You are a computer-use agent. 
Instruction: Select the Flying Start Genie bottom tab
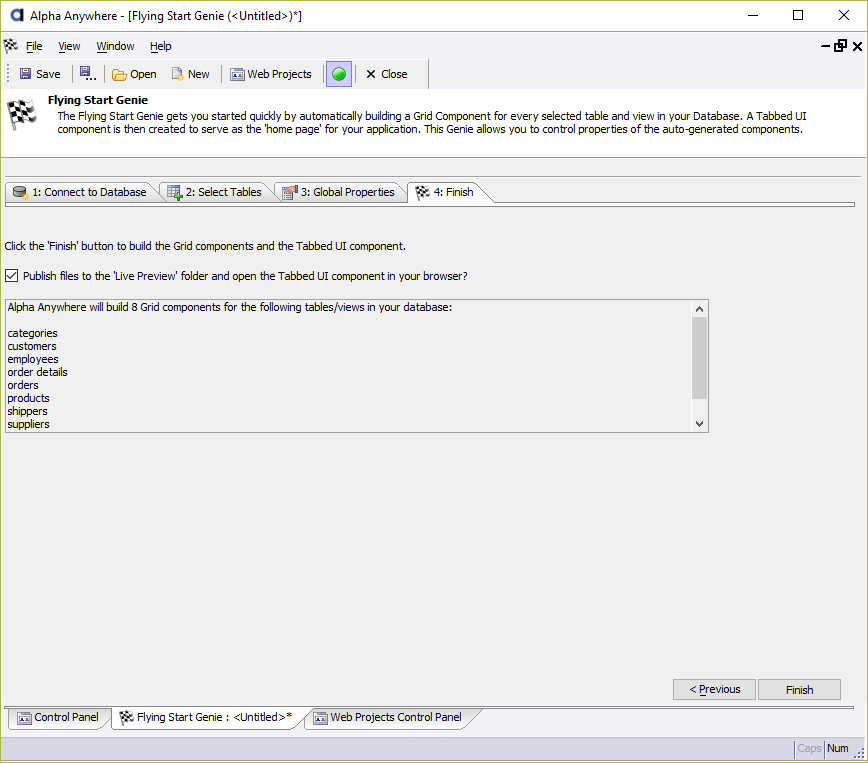(206, 718)
